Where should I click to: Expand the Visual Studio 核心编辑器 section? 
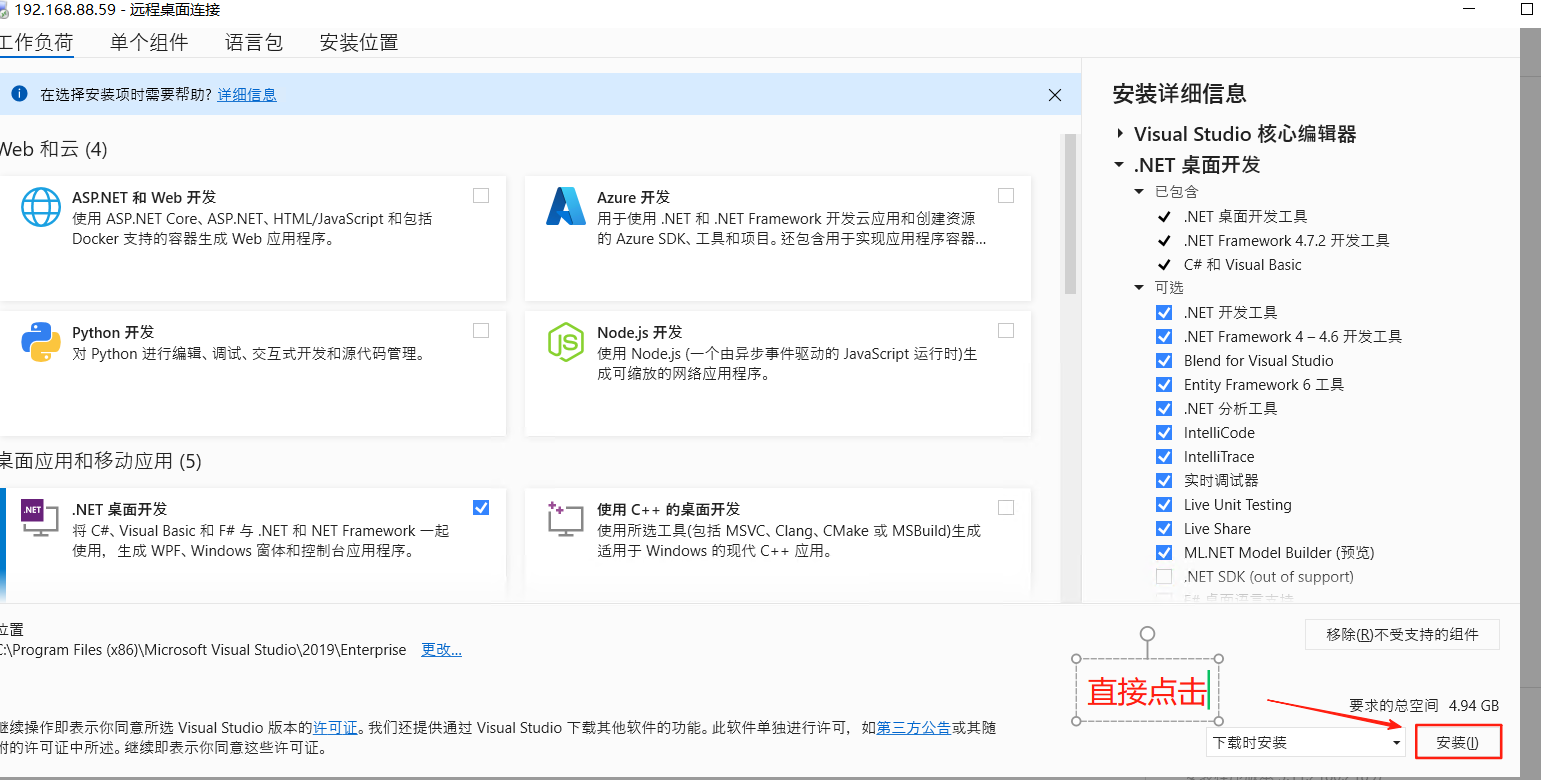click(x=1120, y=134)
